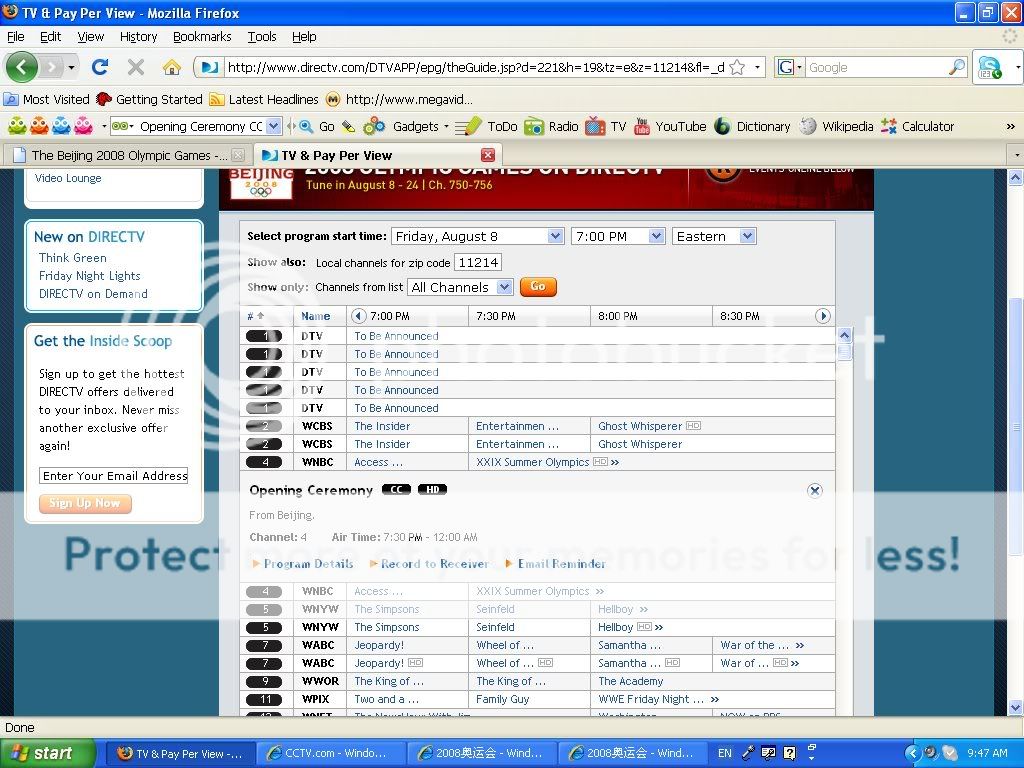This screenshot has height=768, width=1024.
Task: Stop page loading via the X icon
Action: click(136, 67)
